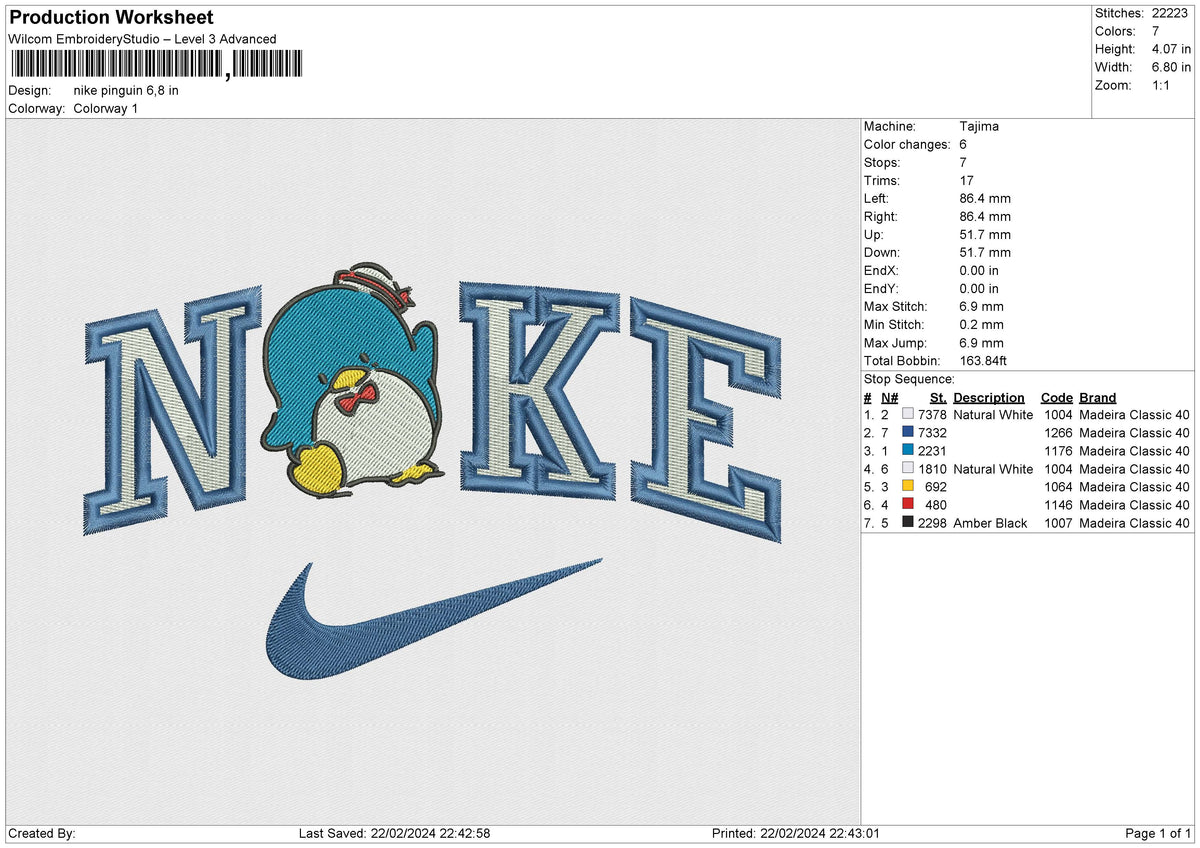
Task: Select the Color changes value 6
Action: pos(963,144)
